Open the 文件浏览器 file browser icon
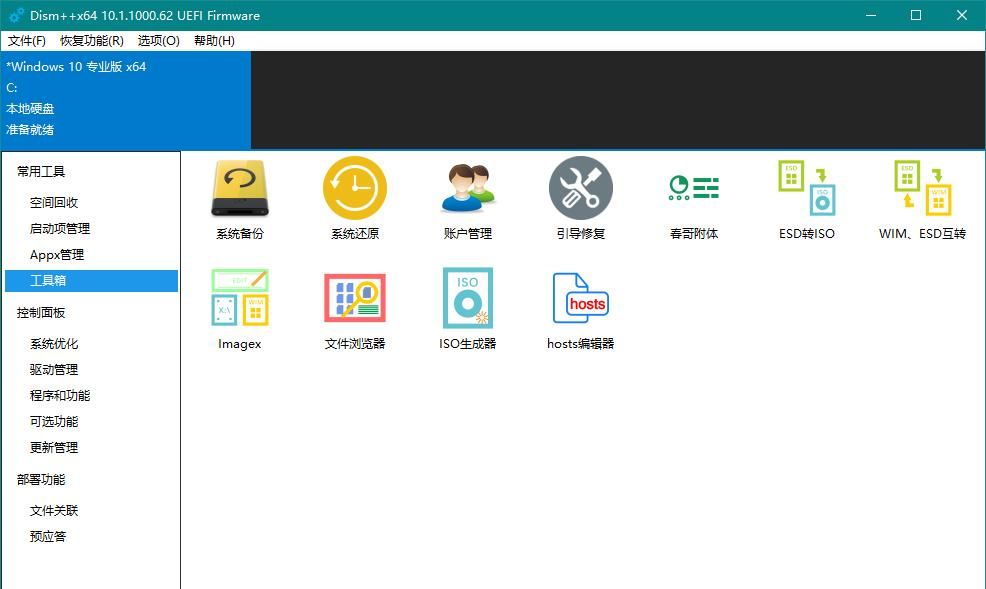This screenshot has width=986, height=589. pyautogui.click(x=355, y=298)
